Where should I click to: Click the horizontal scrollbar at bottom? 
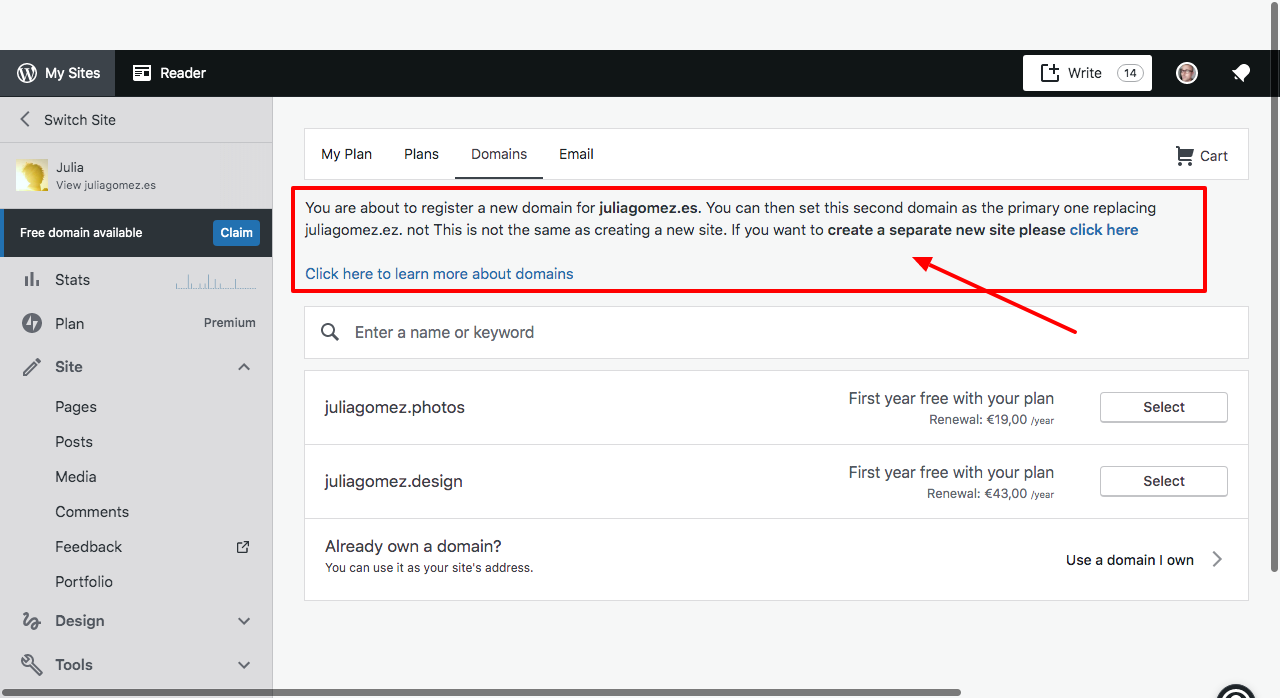click(x=480, y=692)
